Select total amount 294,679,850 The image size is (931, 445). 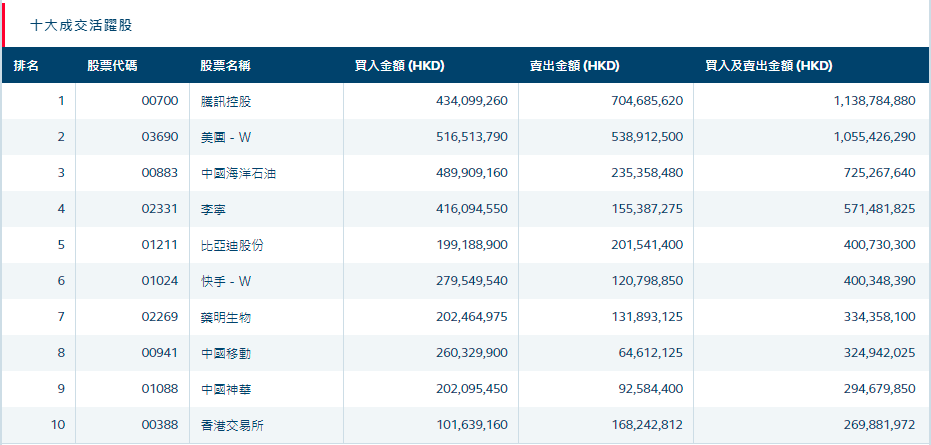(880, 389)
